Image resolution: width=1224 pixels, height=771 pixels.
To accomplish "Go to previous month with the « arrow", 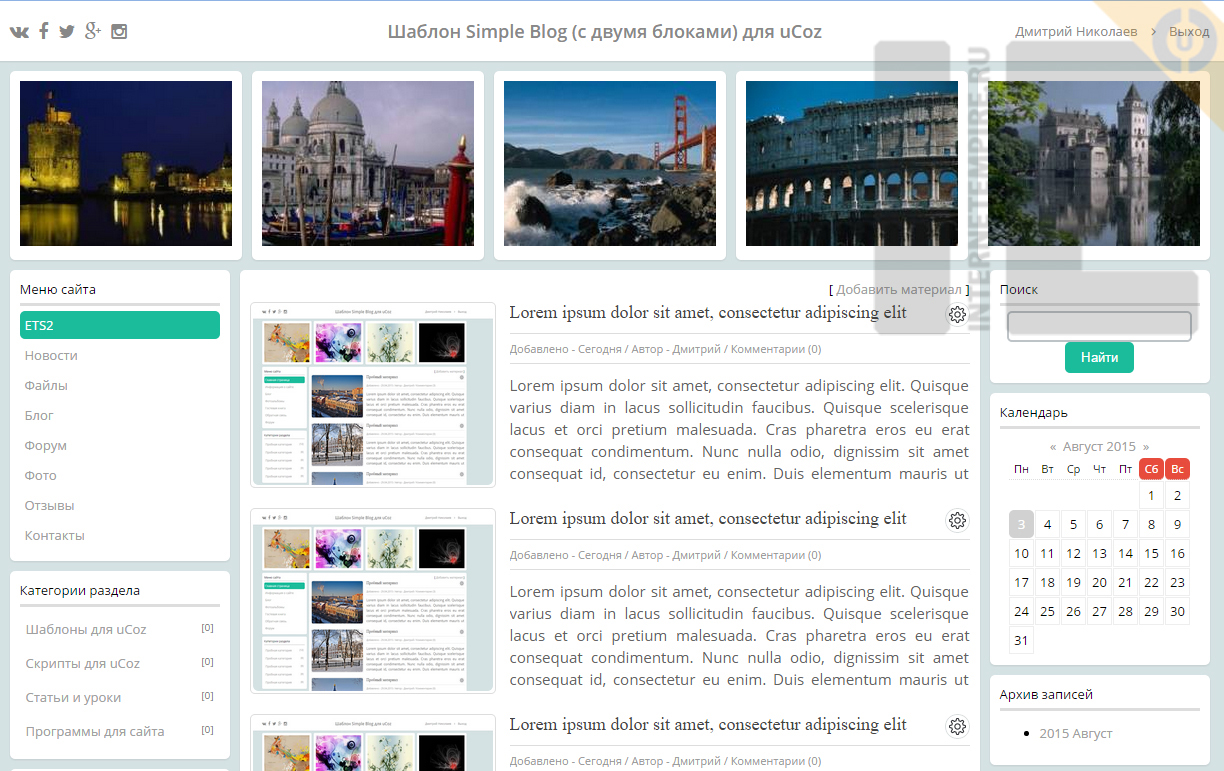I will pos(1053,447).
